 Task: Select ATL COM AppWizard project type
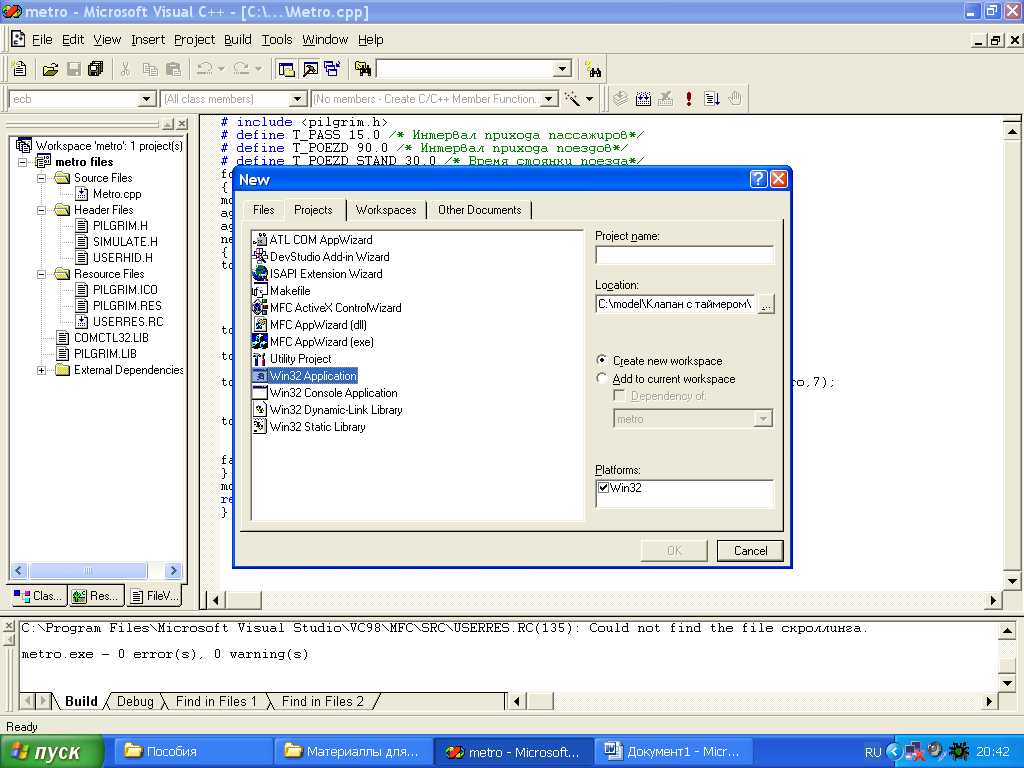click(x=313, y=240)
